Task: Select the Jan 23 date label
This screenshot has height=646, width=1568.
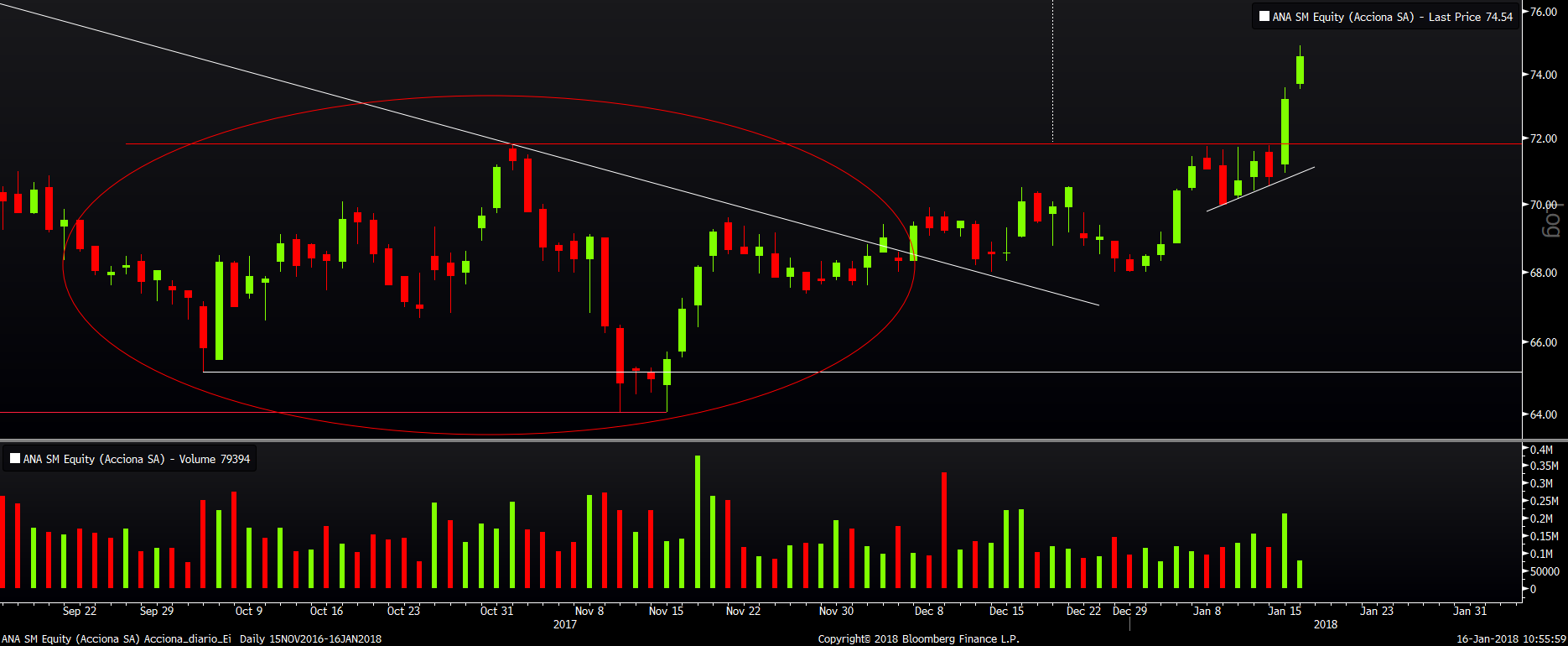Action: [1377, 611]
